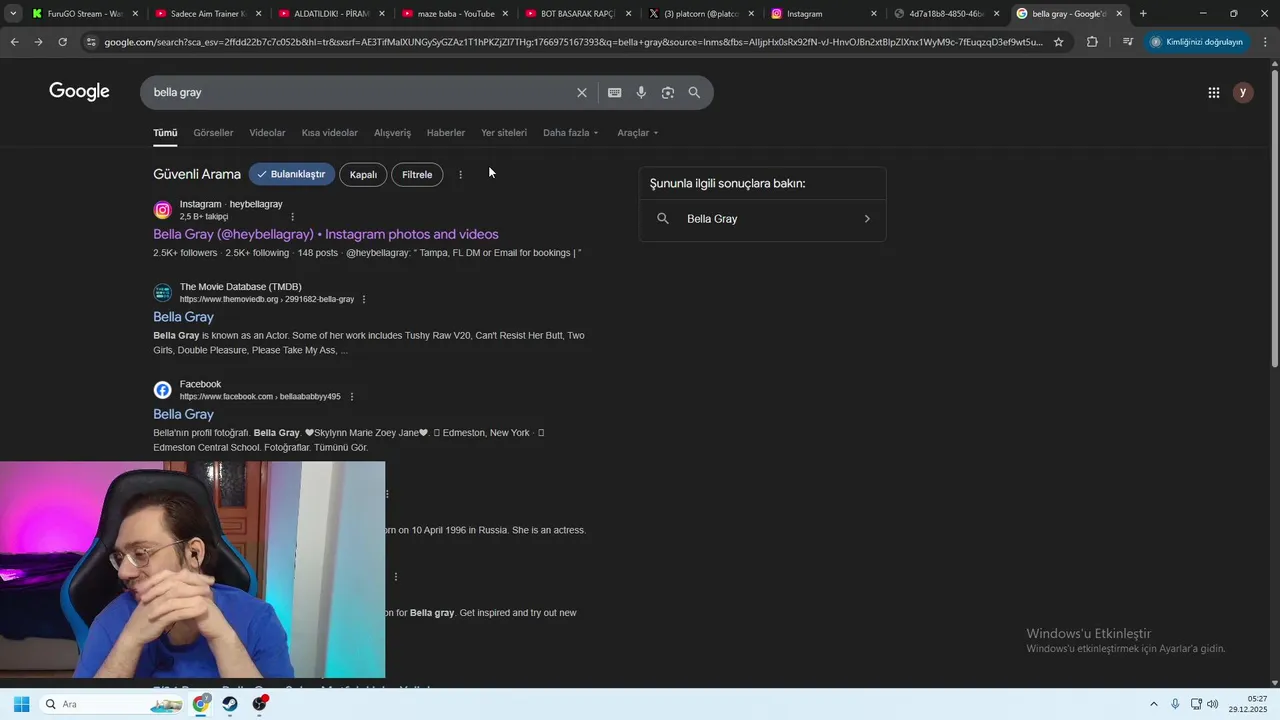Image resolution: width=1280 pixels, height=720 pixels.
Task: Search by image with the camera lens icon
Action: click(x=668, y=92)
